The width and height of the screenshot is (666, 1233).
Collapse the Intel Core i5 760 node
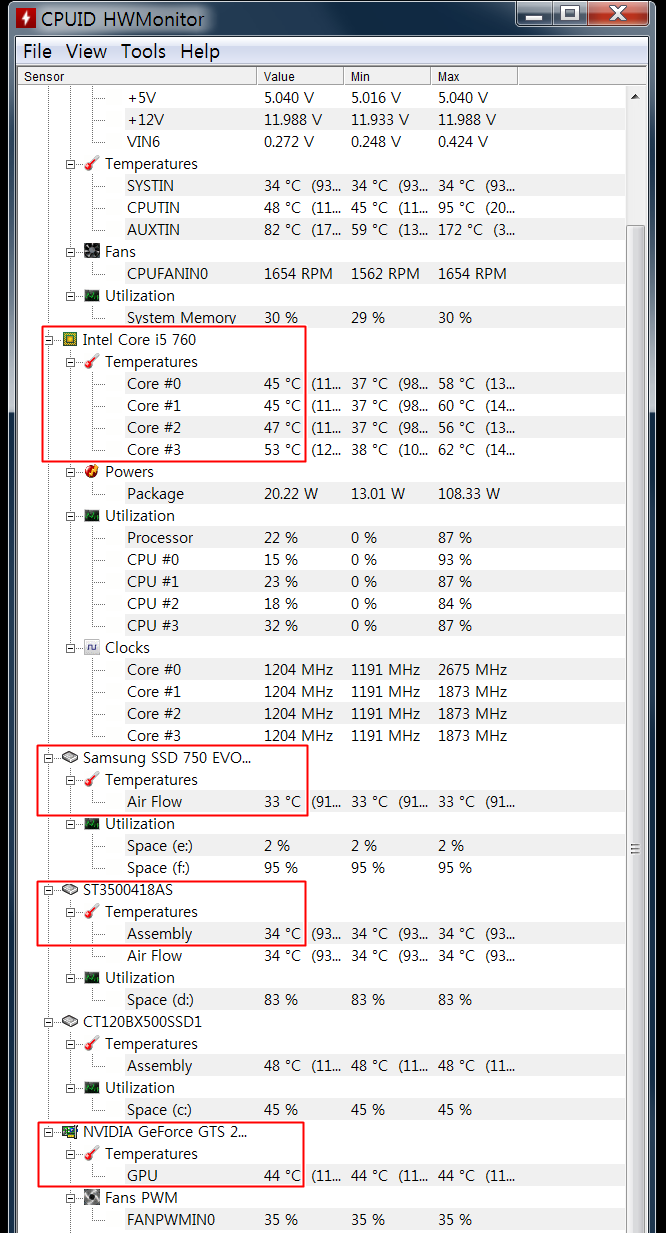49,340
